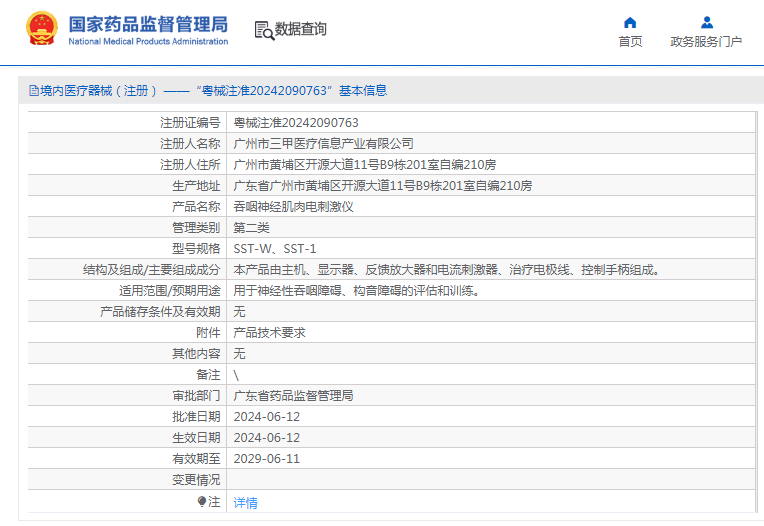This screenshot has width=764, height=526.
Task: Click the 批准日期 label
Action: [x=196, y=417]
